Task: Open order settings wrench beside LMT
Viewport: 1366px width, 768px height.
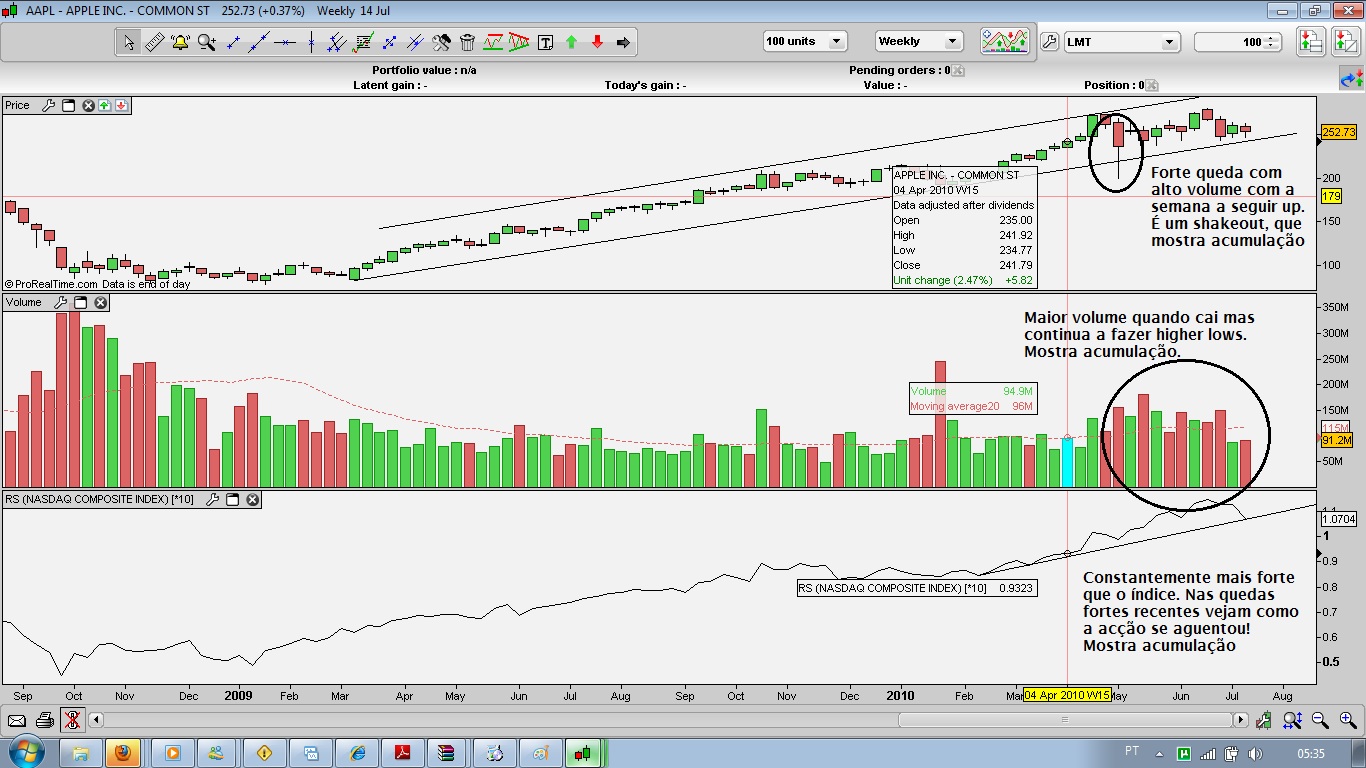Action: tap(1049, 42)
